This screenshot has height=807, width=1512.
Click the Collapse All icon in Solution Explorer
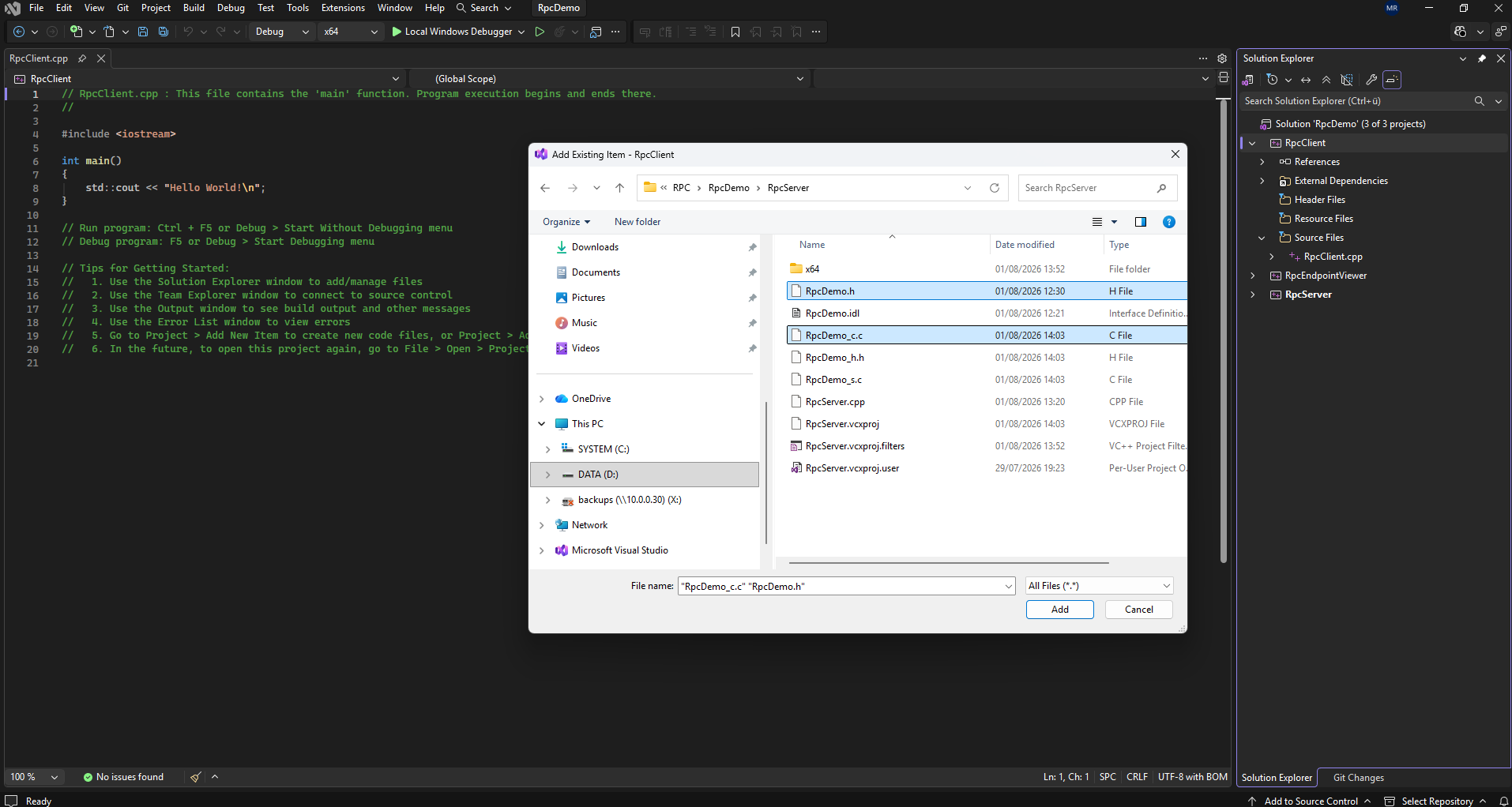pos(1326,80)
